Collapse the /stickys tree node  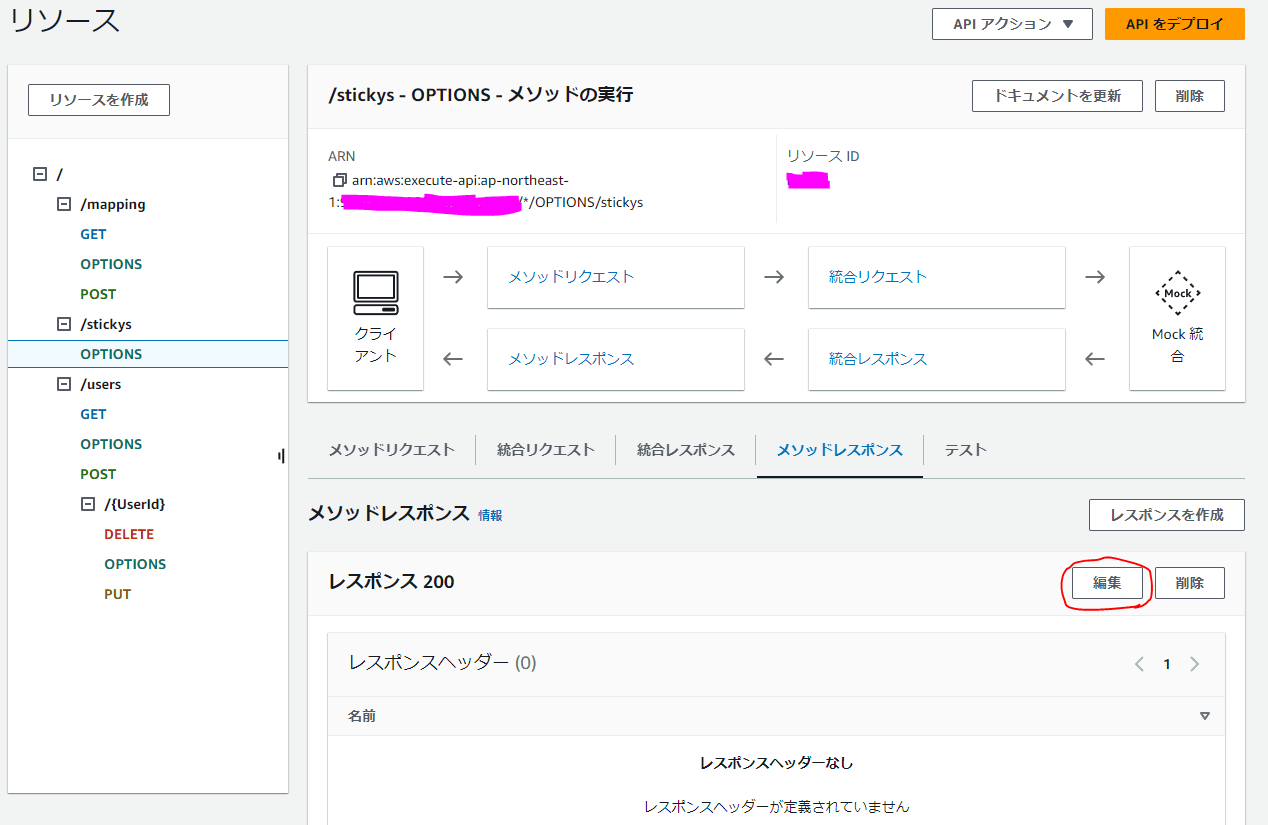pos(62,323)
